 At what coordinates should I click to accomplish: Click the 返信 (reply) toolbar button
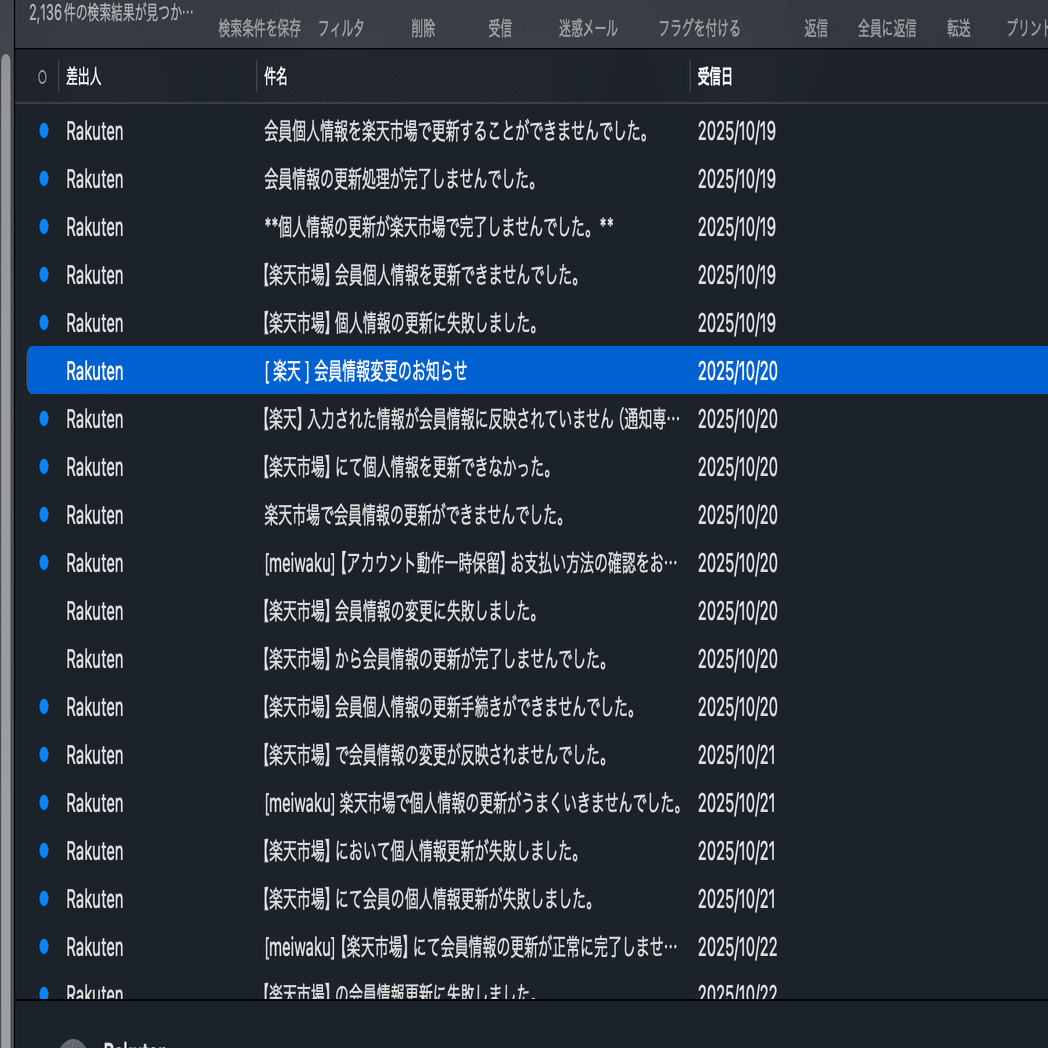click(816, 28)
